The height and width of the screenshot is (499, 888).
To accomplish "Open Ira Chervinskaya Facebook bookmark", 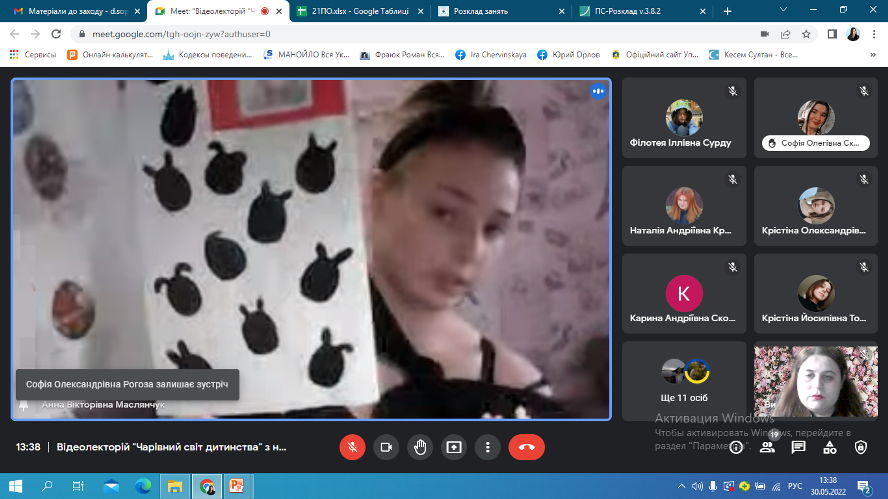I will click(491, 54).
